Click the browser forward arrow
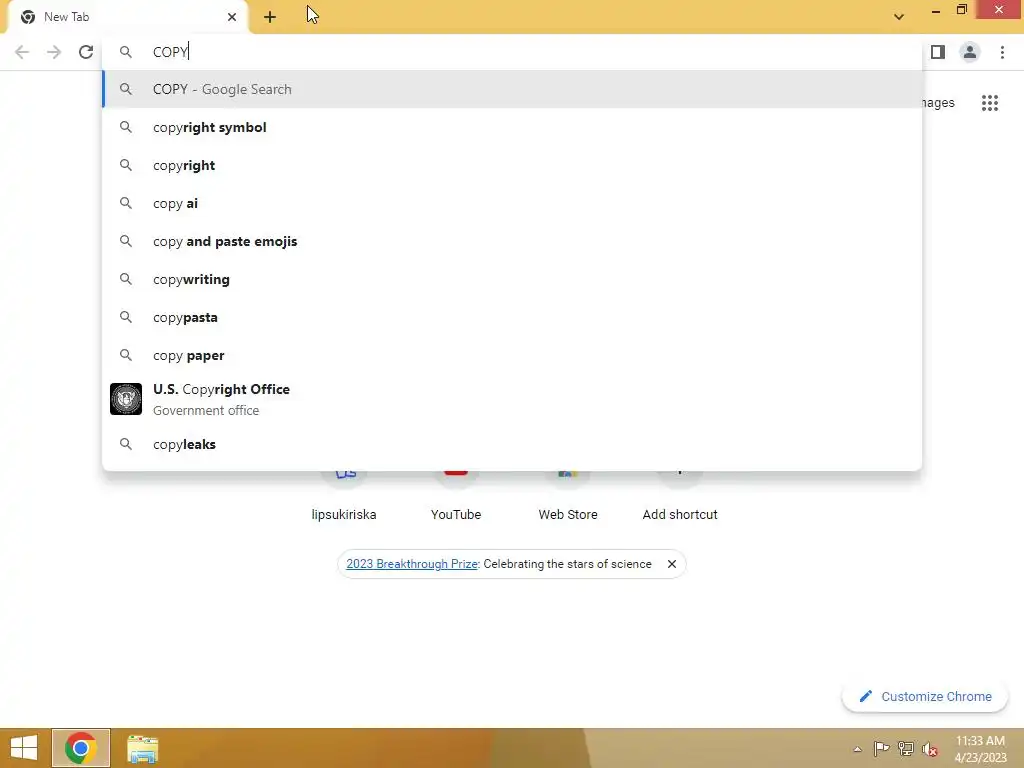 click(x=54, y=52)
